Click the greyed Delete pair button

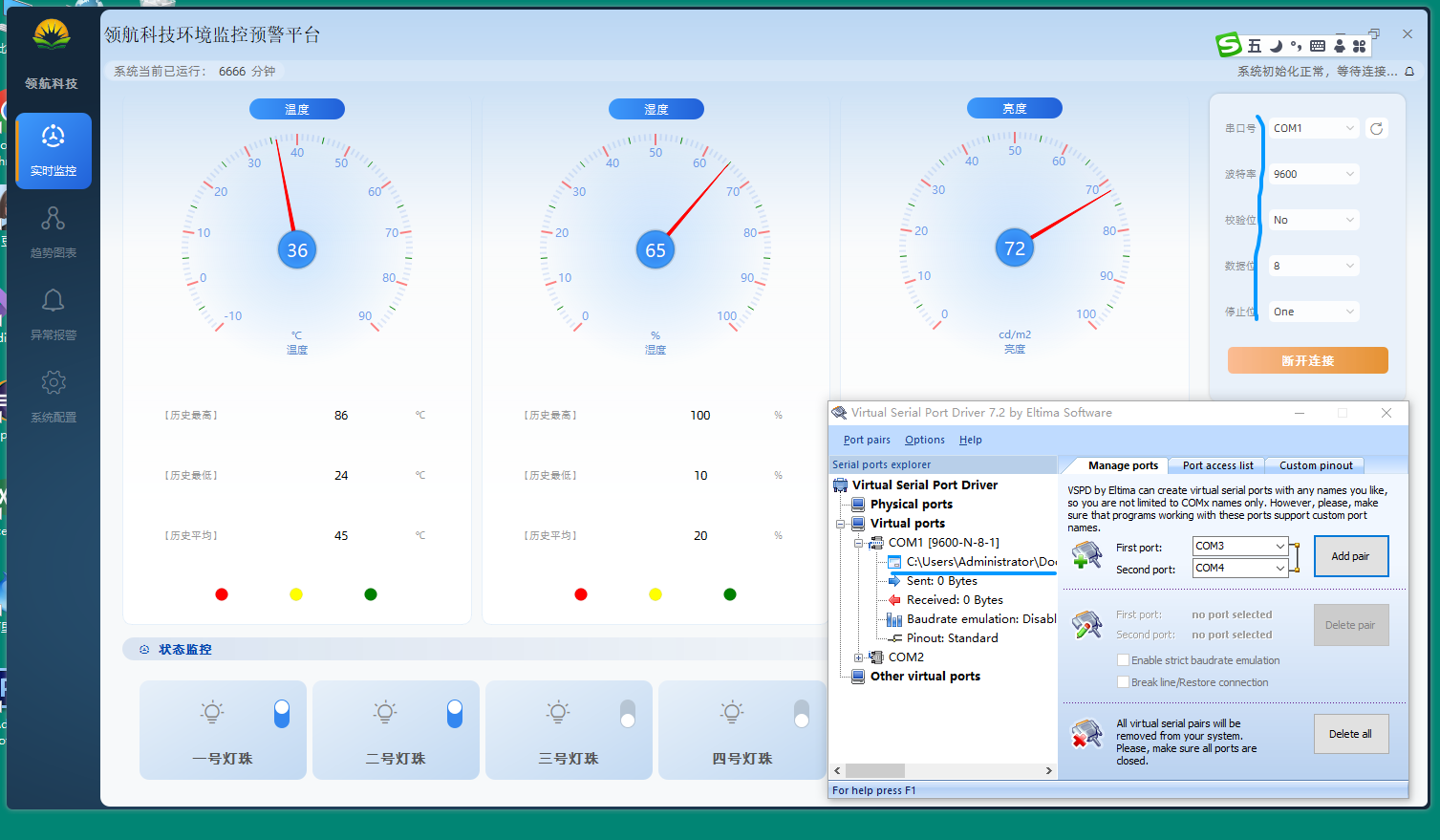coord(1351,625)
